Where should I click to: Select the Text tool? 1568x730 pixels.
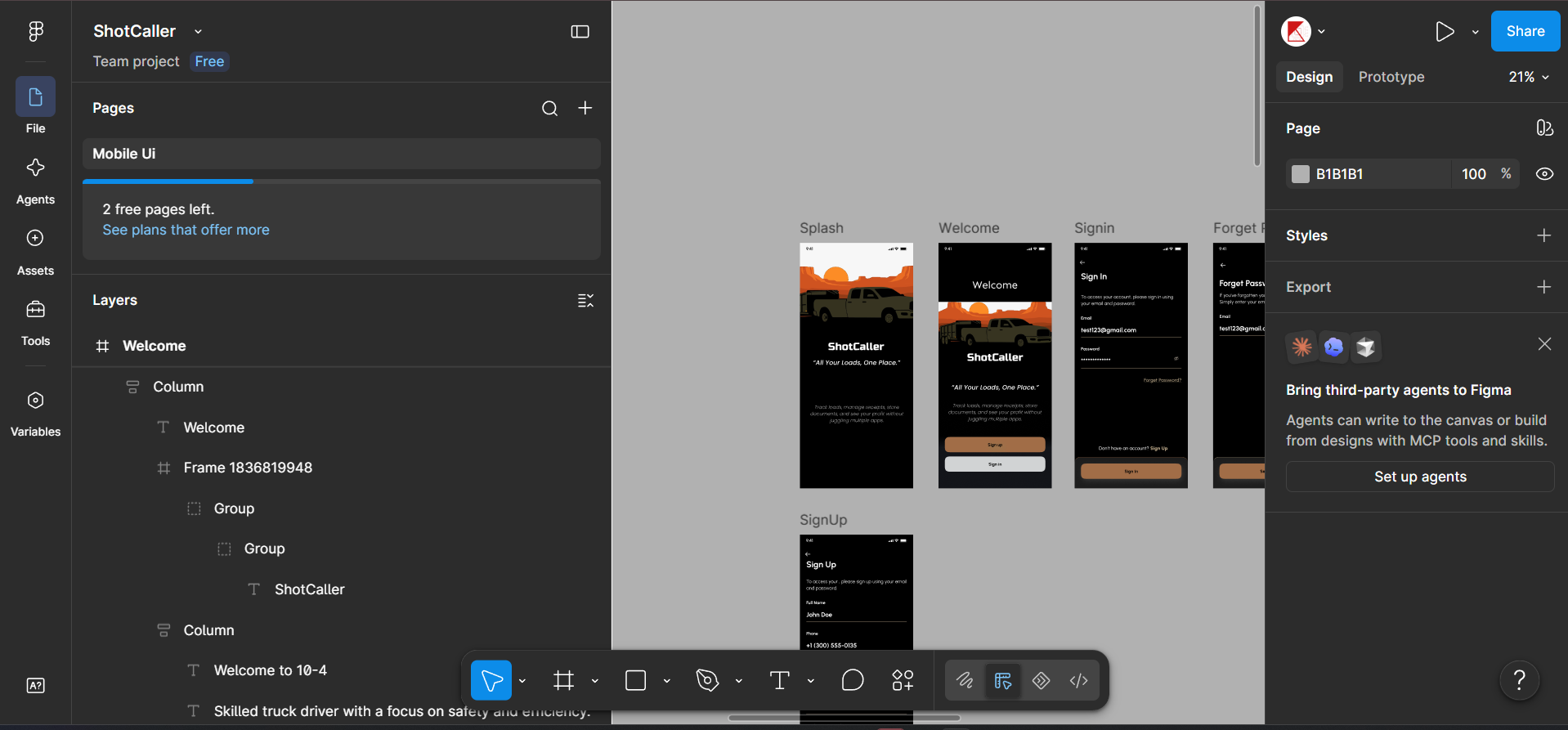[780, 680]
